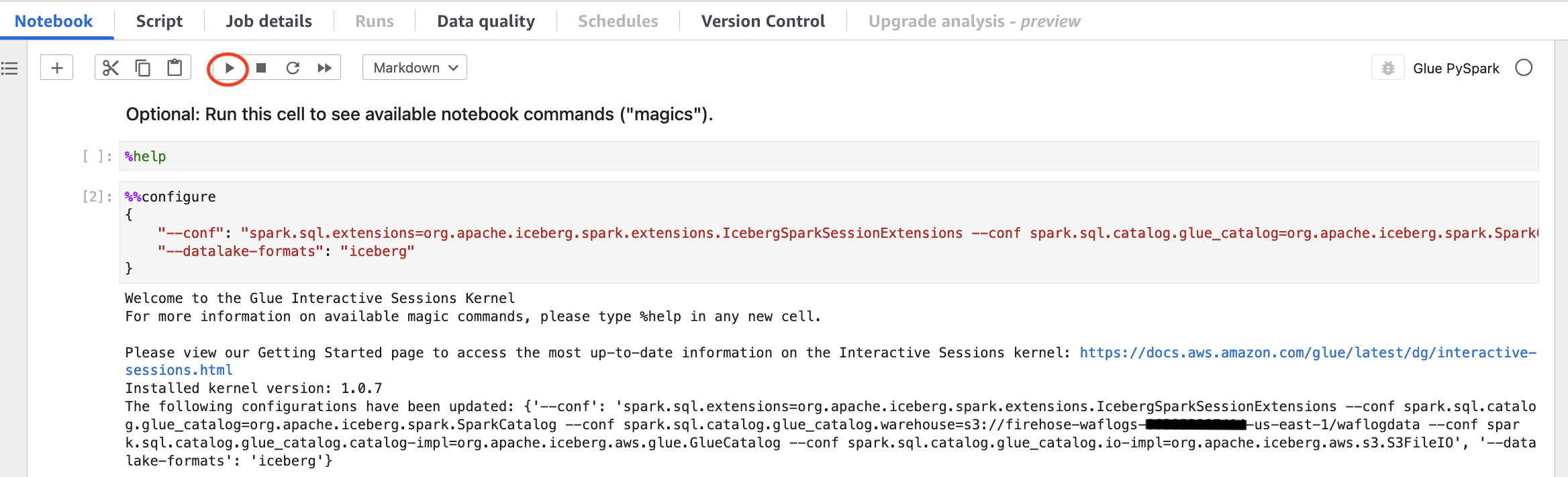
Task: Restart the kernel using circular arrow icon
Action: (293, 68)
